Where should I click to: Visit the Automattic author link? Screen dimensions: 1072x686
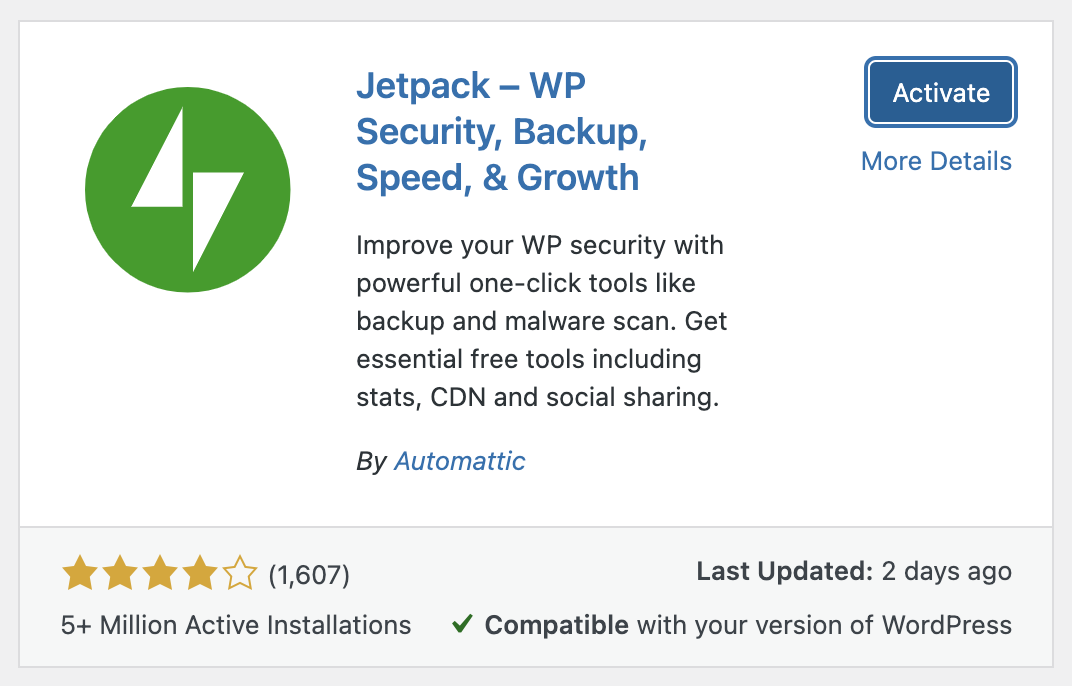(460, 461)
